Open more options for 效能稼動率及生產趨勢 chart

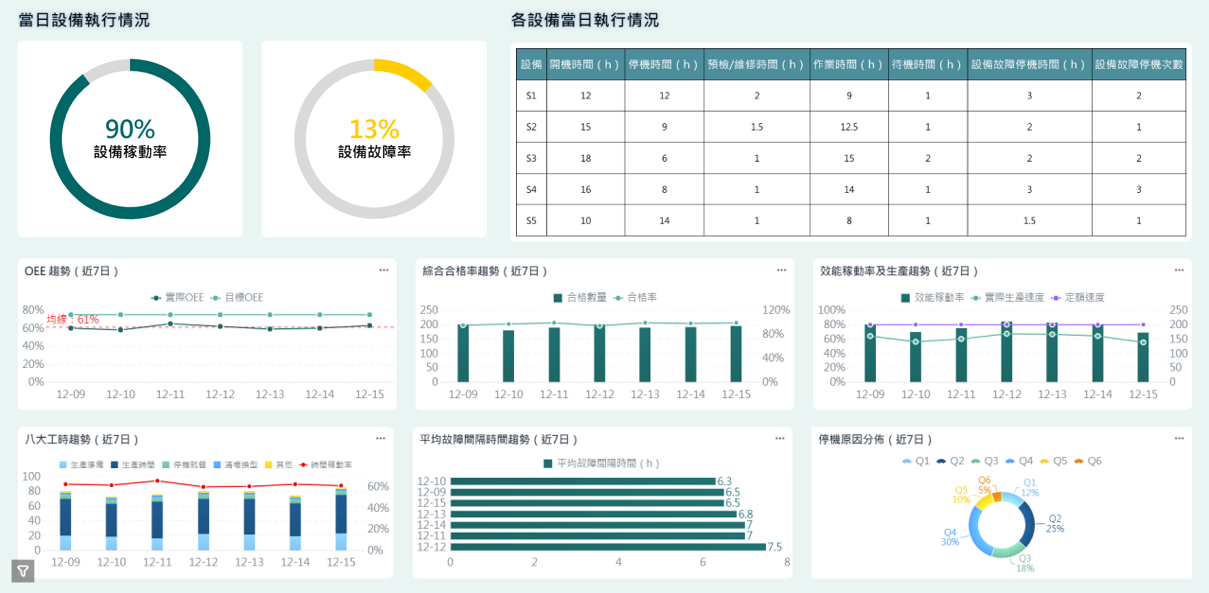pyautogui.click(x=1178, y=271)
